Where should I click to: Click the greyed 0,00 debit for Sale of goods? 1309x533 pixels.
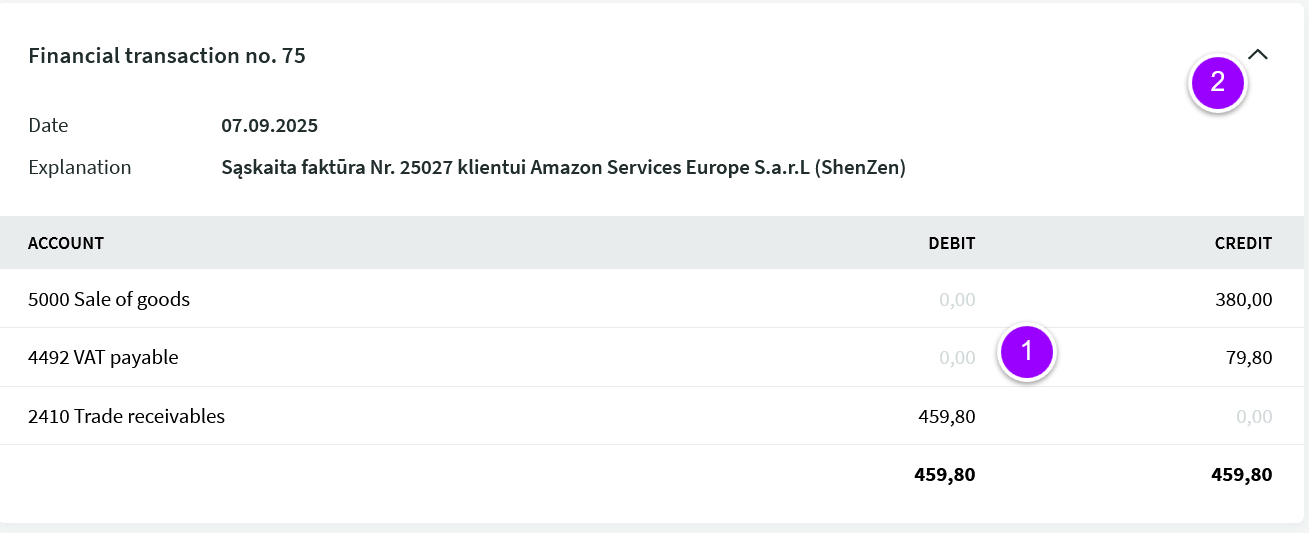pos(957,299)
